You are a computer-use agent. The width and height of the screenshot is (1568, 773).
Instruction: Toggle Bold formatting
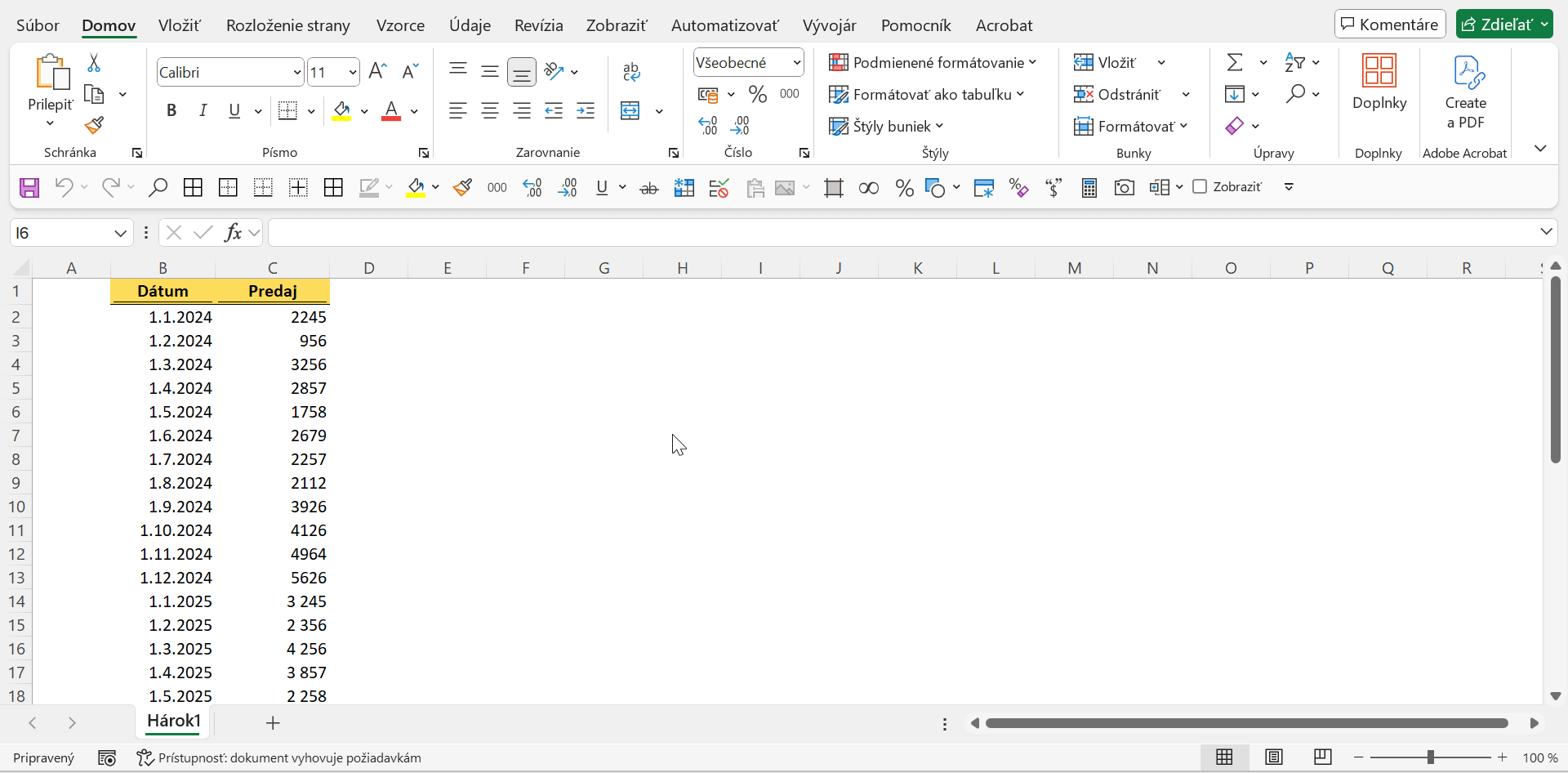(x=171, y=110)
